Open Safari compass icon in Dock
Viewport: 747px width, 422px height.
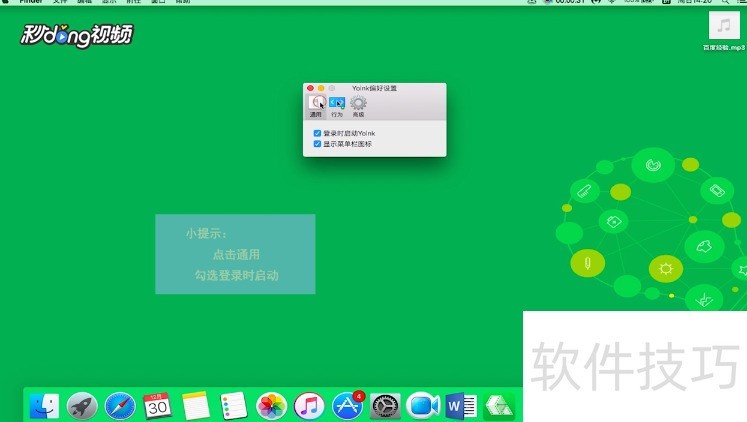pyautogui.click(x=120, y=406)
